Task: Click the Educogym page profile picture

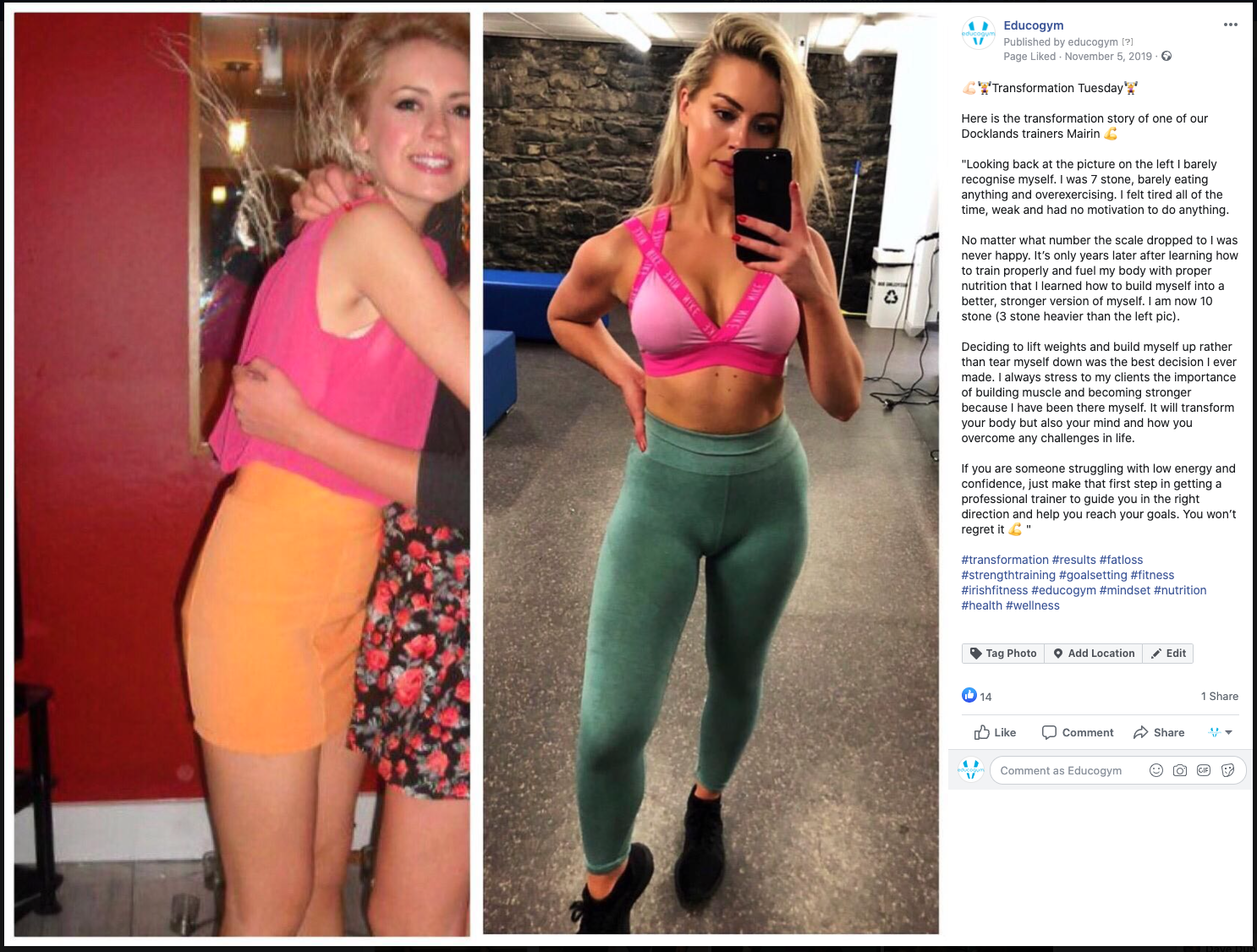Action: [x=979, y=34]
